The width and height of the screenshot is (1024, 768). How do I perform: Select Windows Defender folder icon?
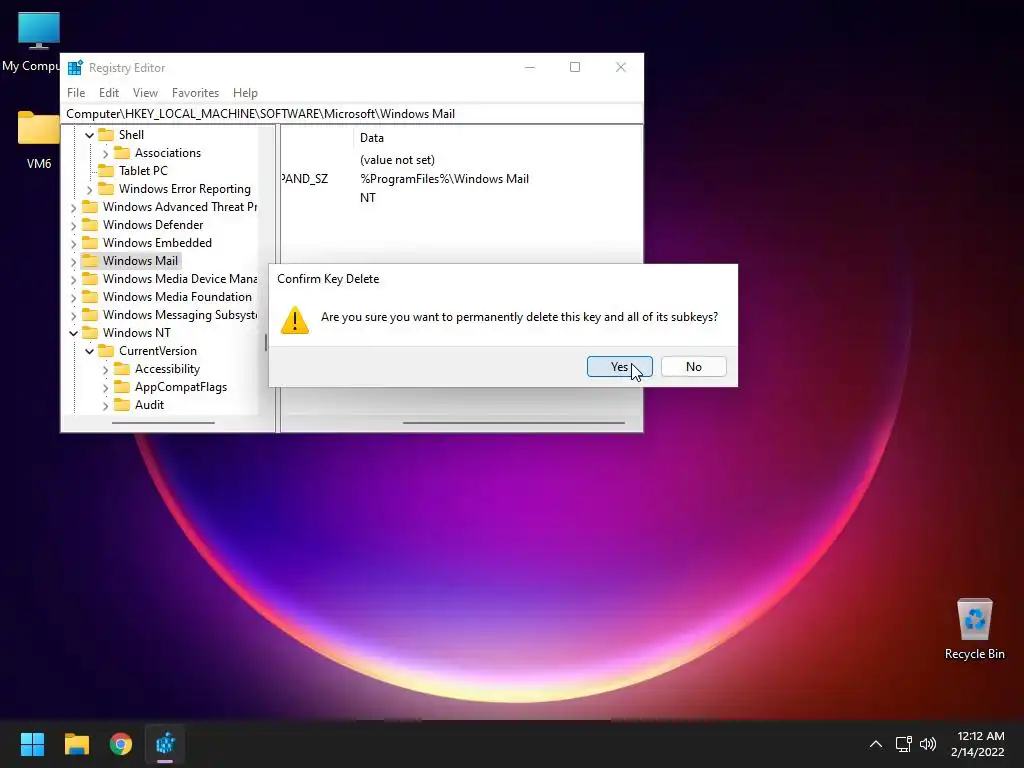click(x=90, y=225)
